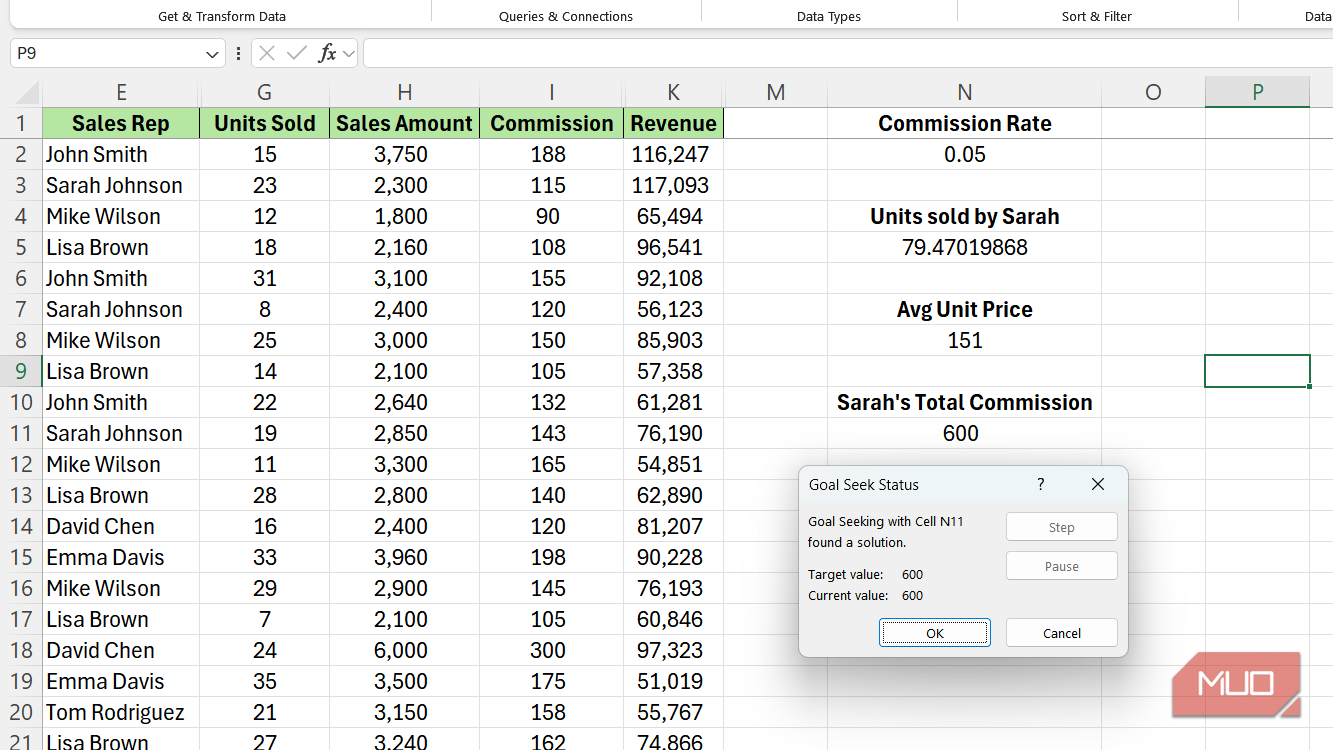Click the Get & Transform Data group label

[222, 16]
